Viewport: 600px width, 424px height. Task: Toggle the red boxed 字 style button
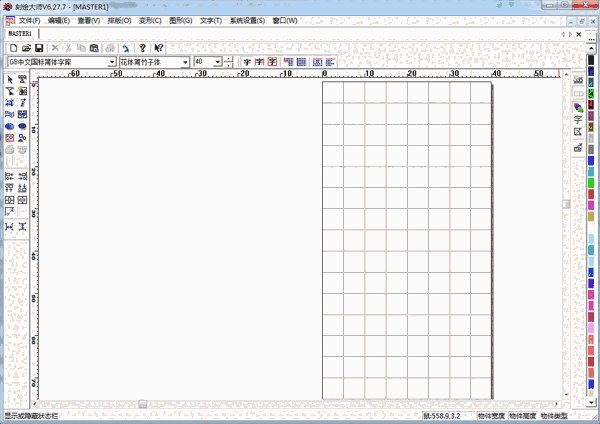(x=272, y=62)
